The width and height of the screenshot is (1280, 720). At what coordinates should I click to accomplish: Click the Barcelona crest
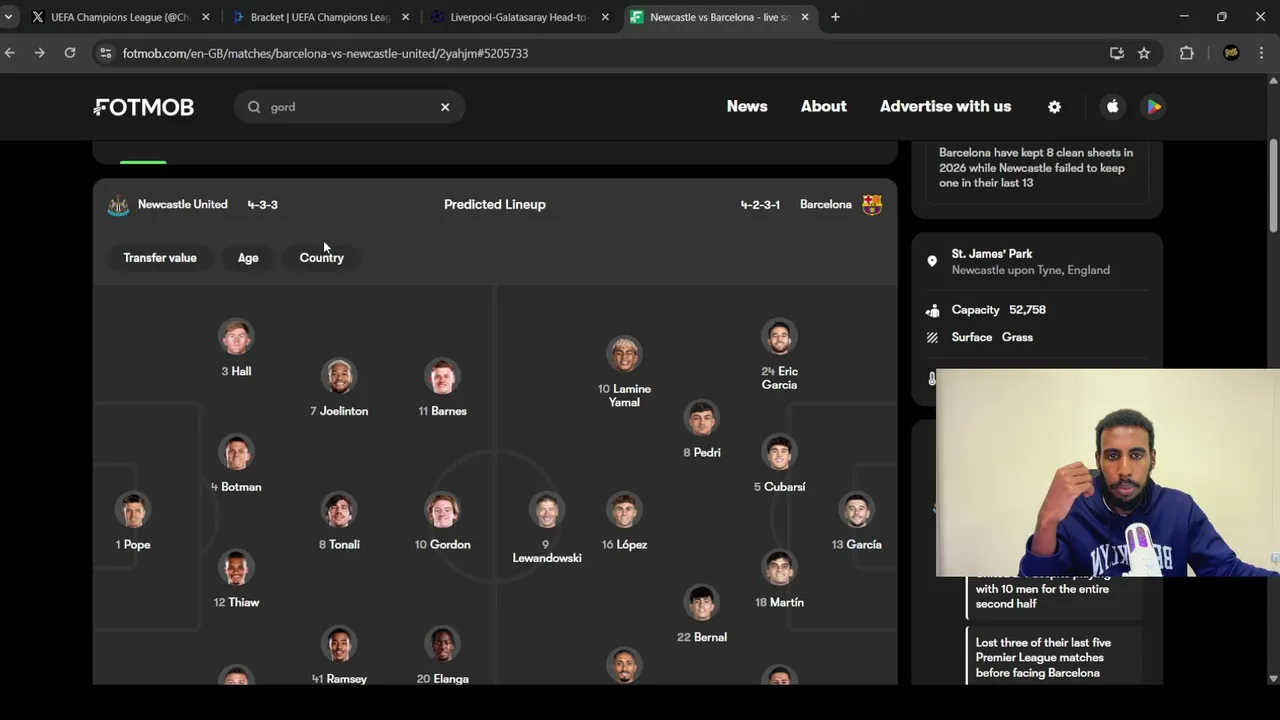[872, 205]
